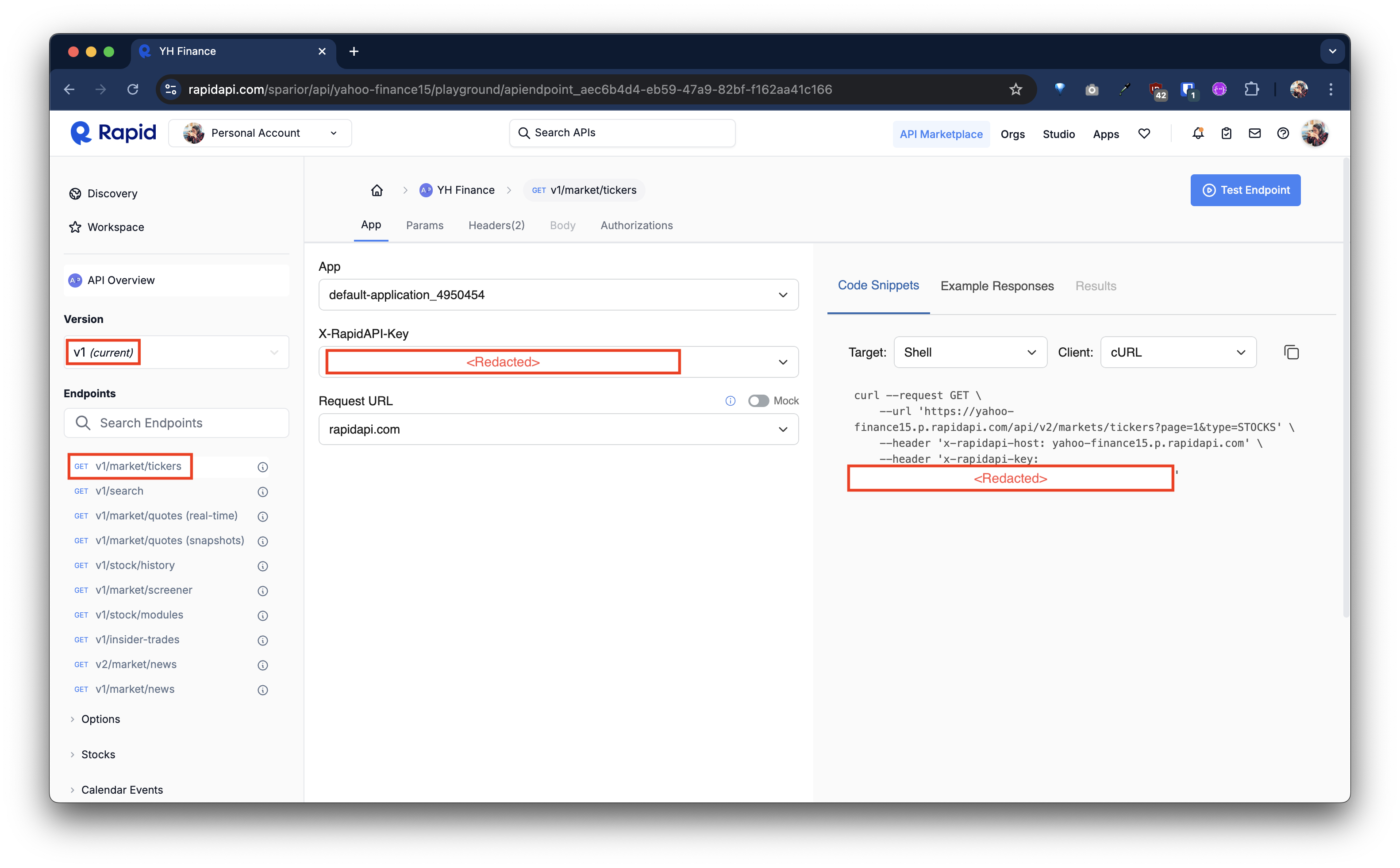Viewport: 1400px width, 868px height.
Task: Open user avatar menu in Rapid header
Action: tap(1315, 133)
